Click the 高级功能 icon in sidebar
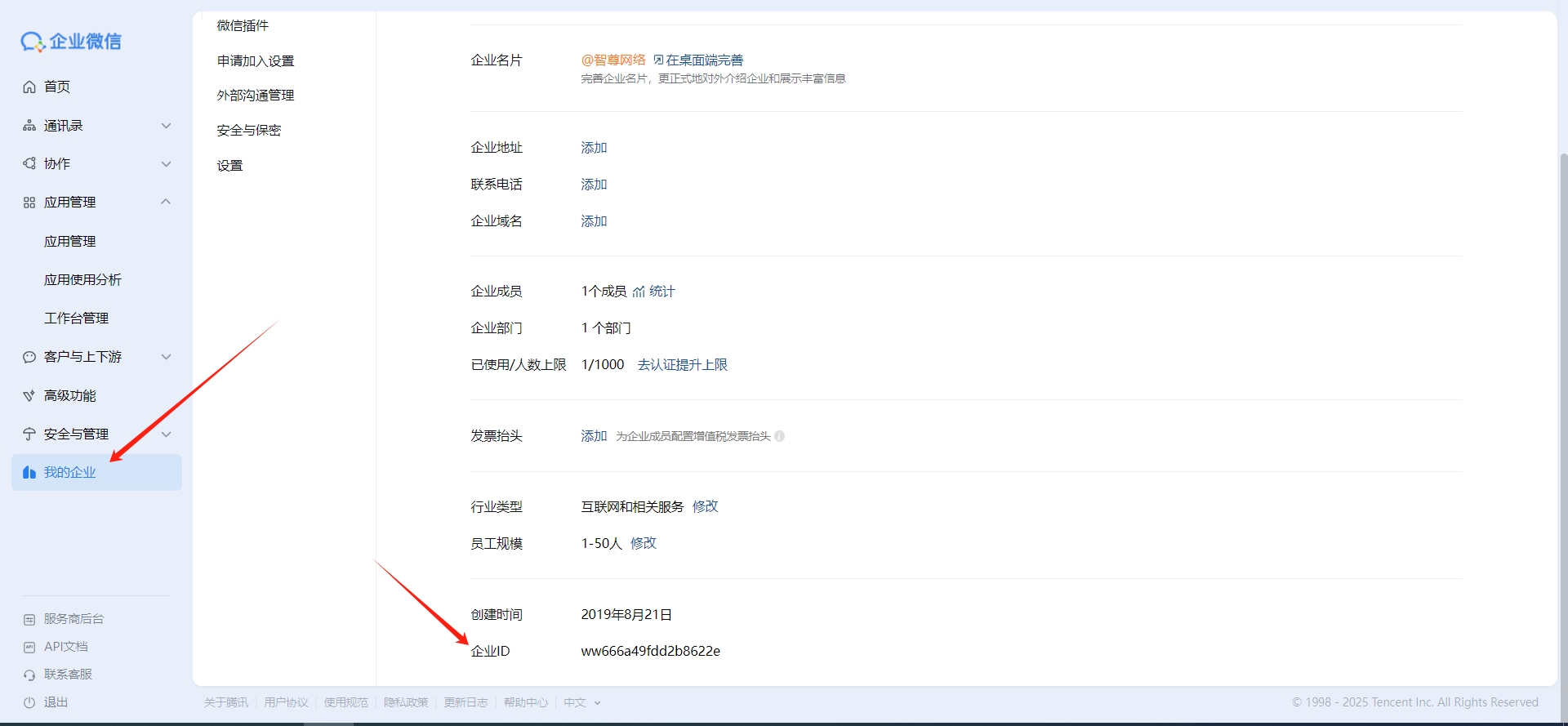1568x726 pixels. [x=29, y=396]
